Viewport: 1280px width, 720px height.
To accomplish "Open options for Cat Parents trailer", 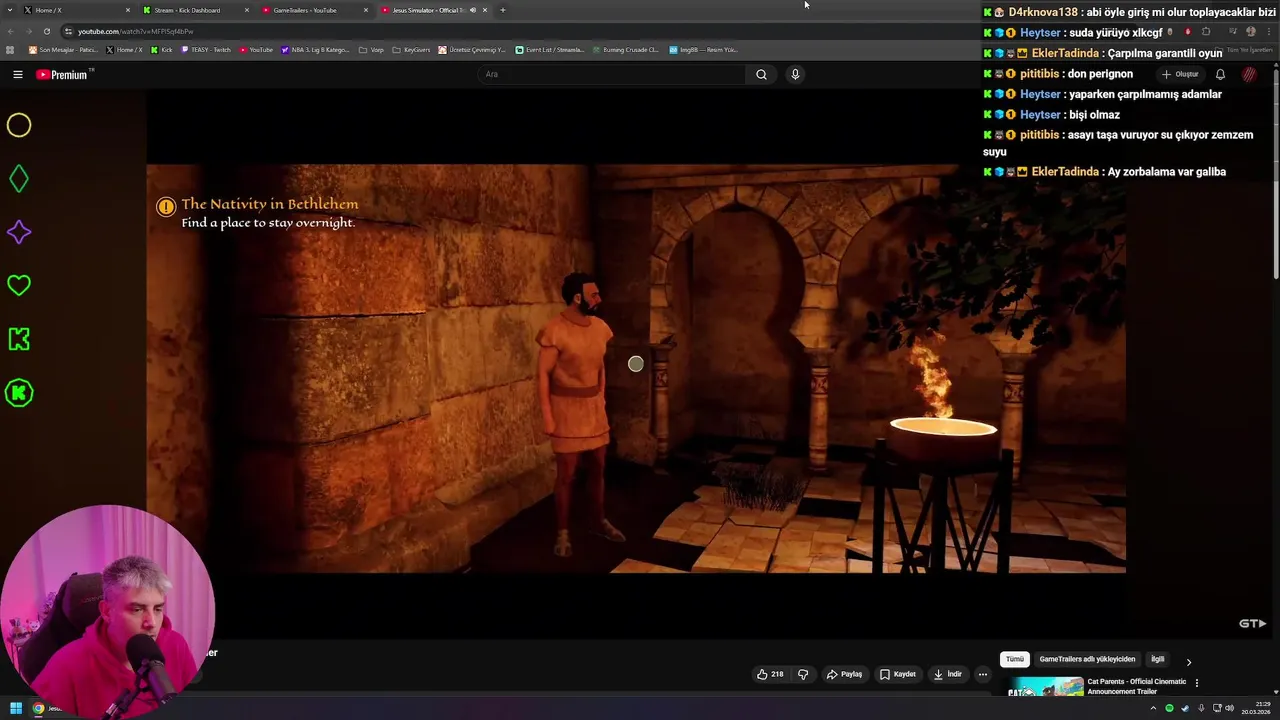I will point(1197,683).
